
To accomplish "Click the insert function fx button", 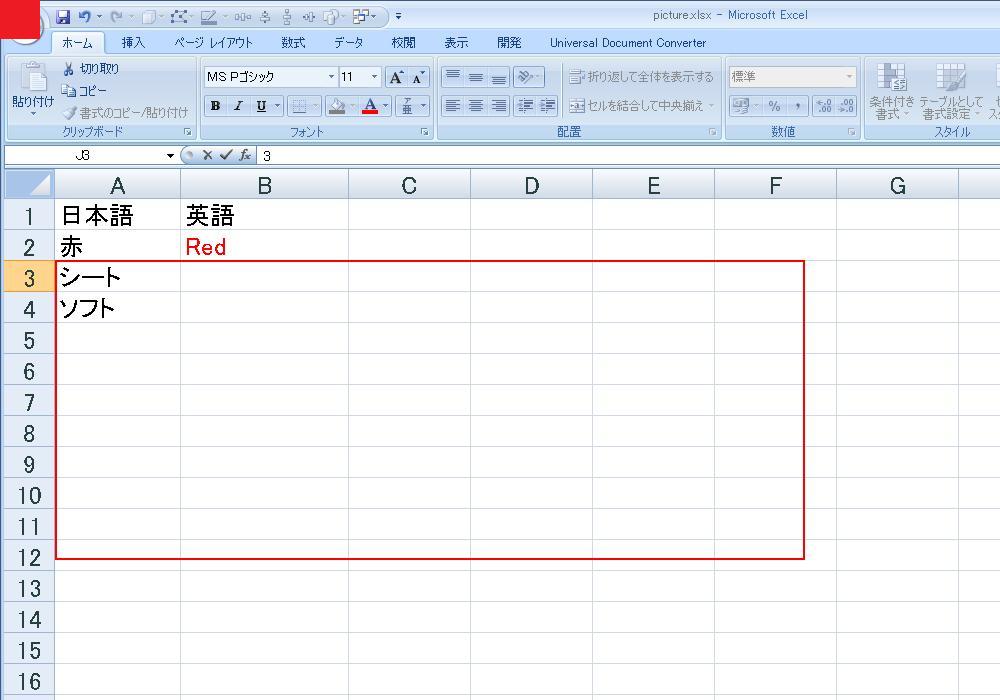I will click(245, 155).
